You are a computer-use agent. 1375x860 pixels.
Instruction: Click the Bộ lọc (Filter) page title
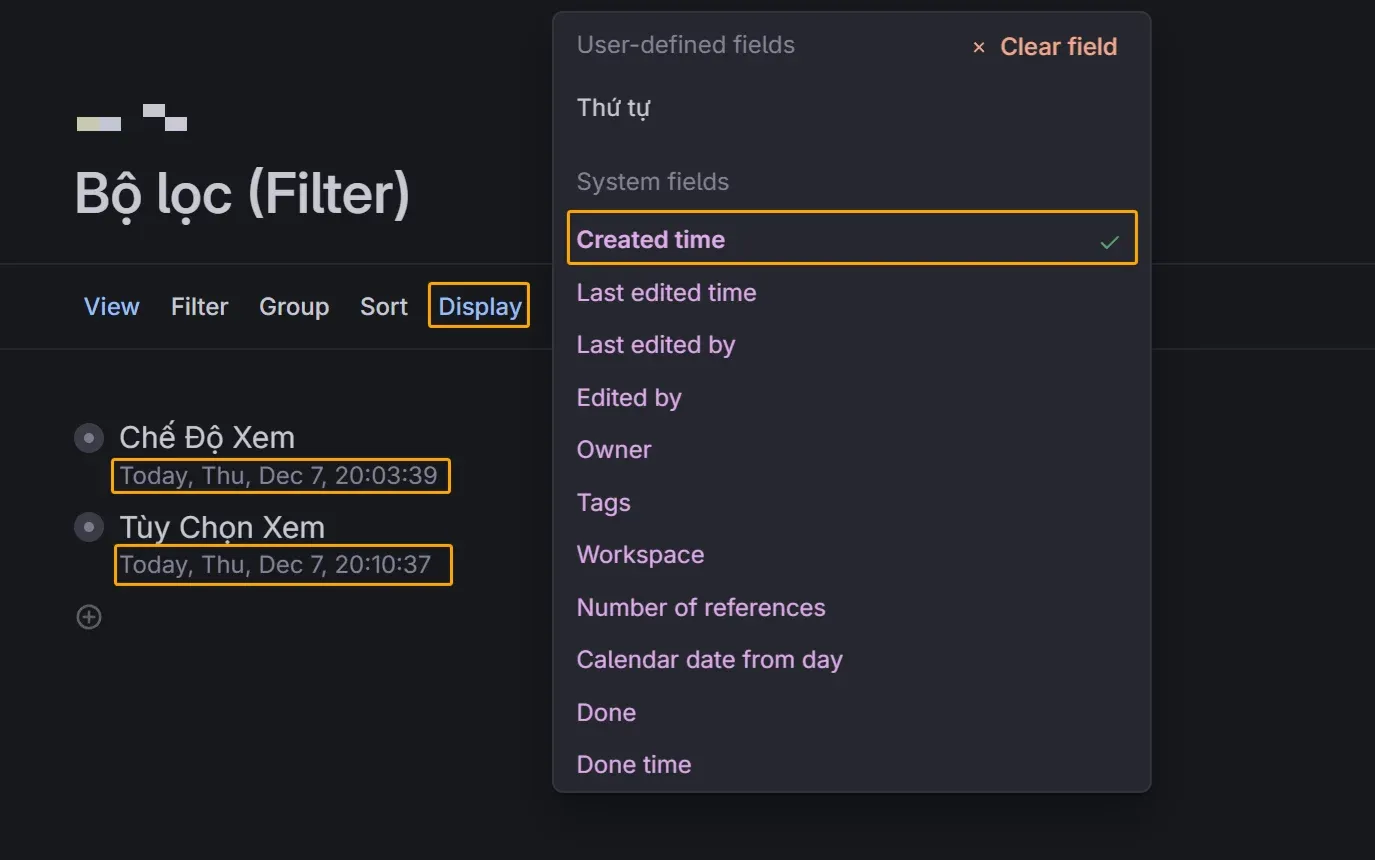242,194
